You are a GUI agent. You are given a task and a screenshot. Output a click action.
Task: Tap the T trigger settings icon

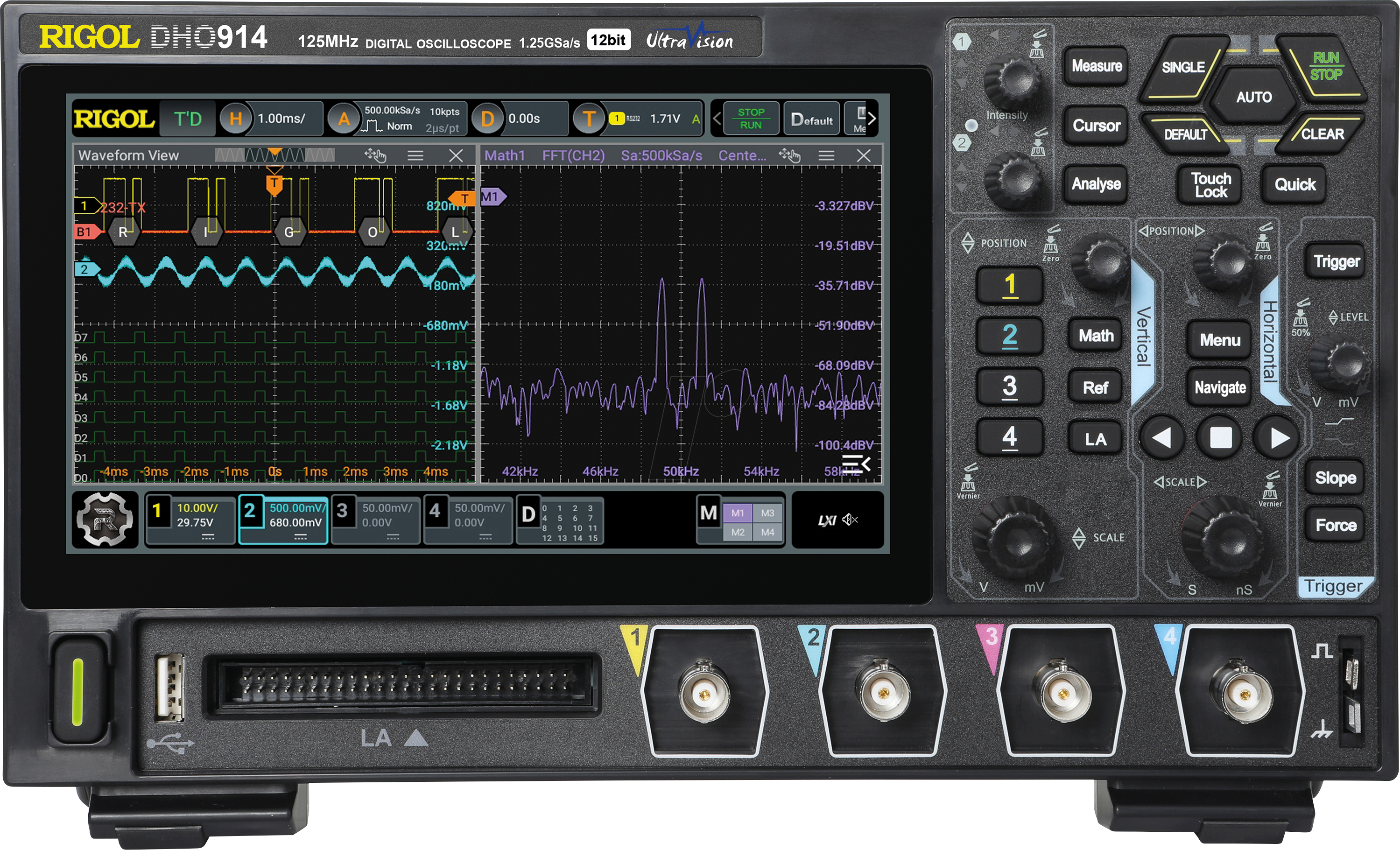click(589, 118)
